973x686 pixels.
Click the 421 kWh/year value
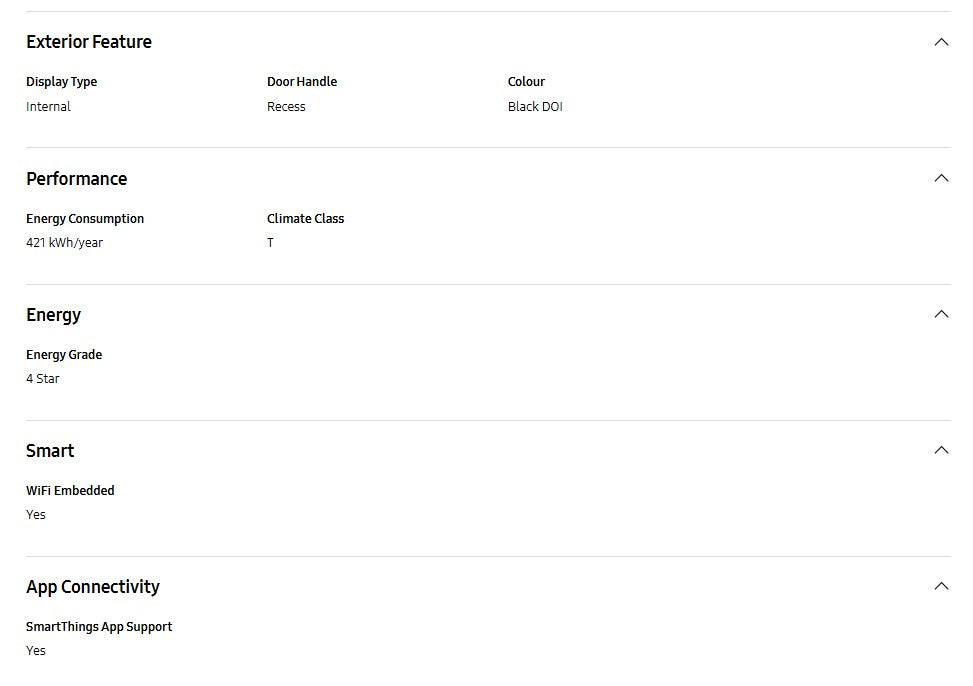coord(65,243)
